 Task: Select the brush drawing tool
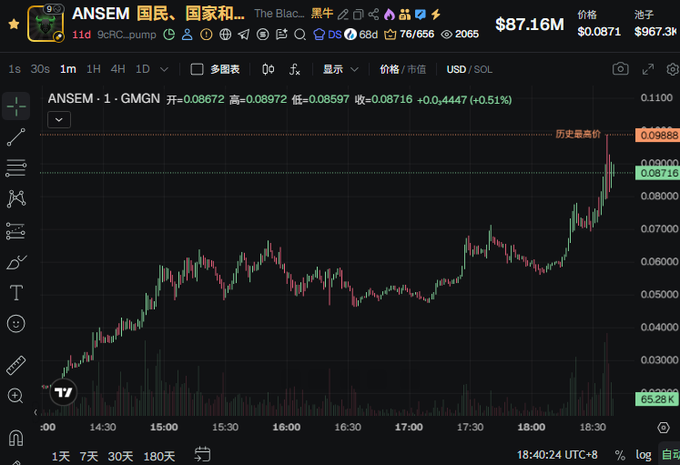16,262
